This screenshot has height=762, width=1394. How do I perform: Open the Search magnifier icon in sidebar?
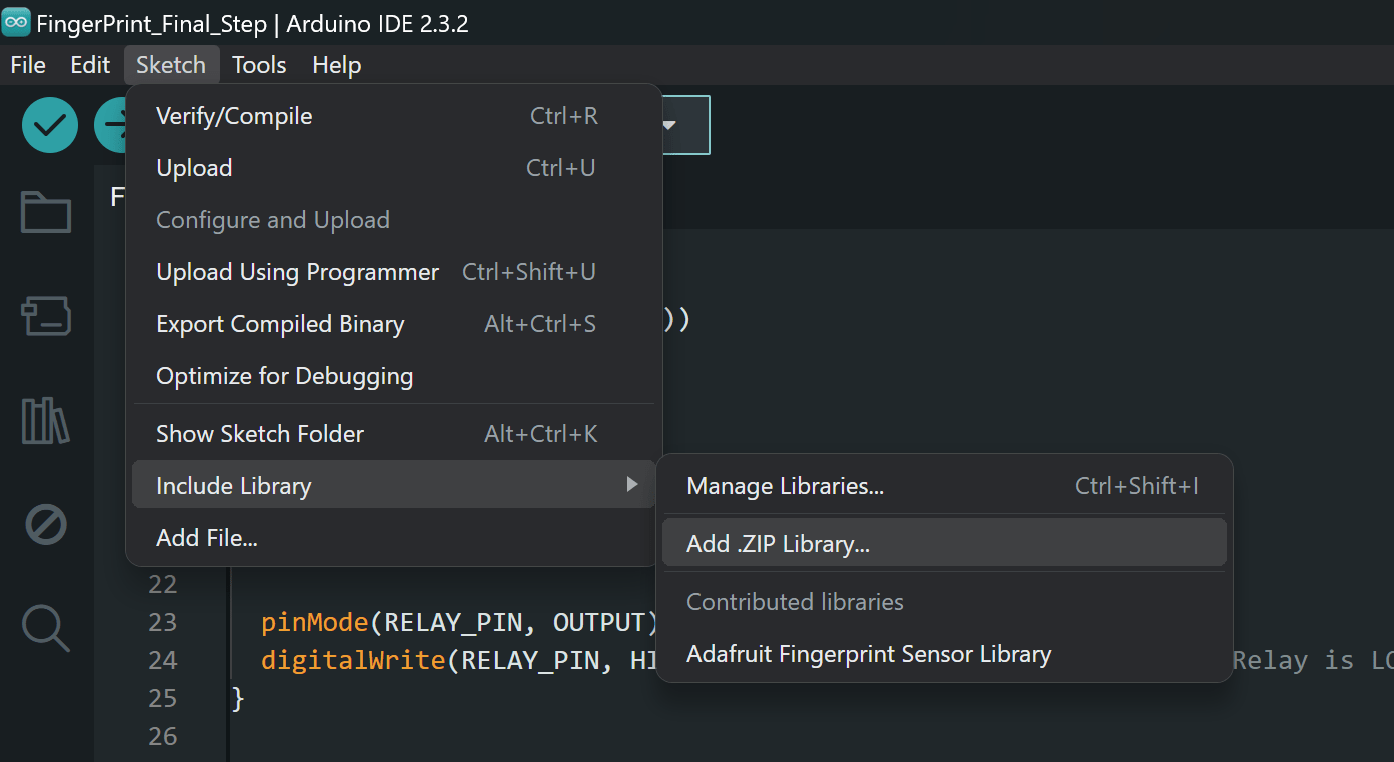tap(46, 628)
